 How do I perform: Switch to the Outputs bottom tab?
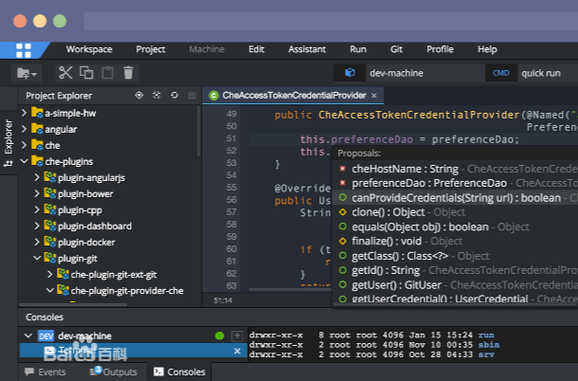114,372
